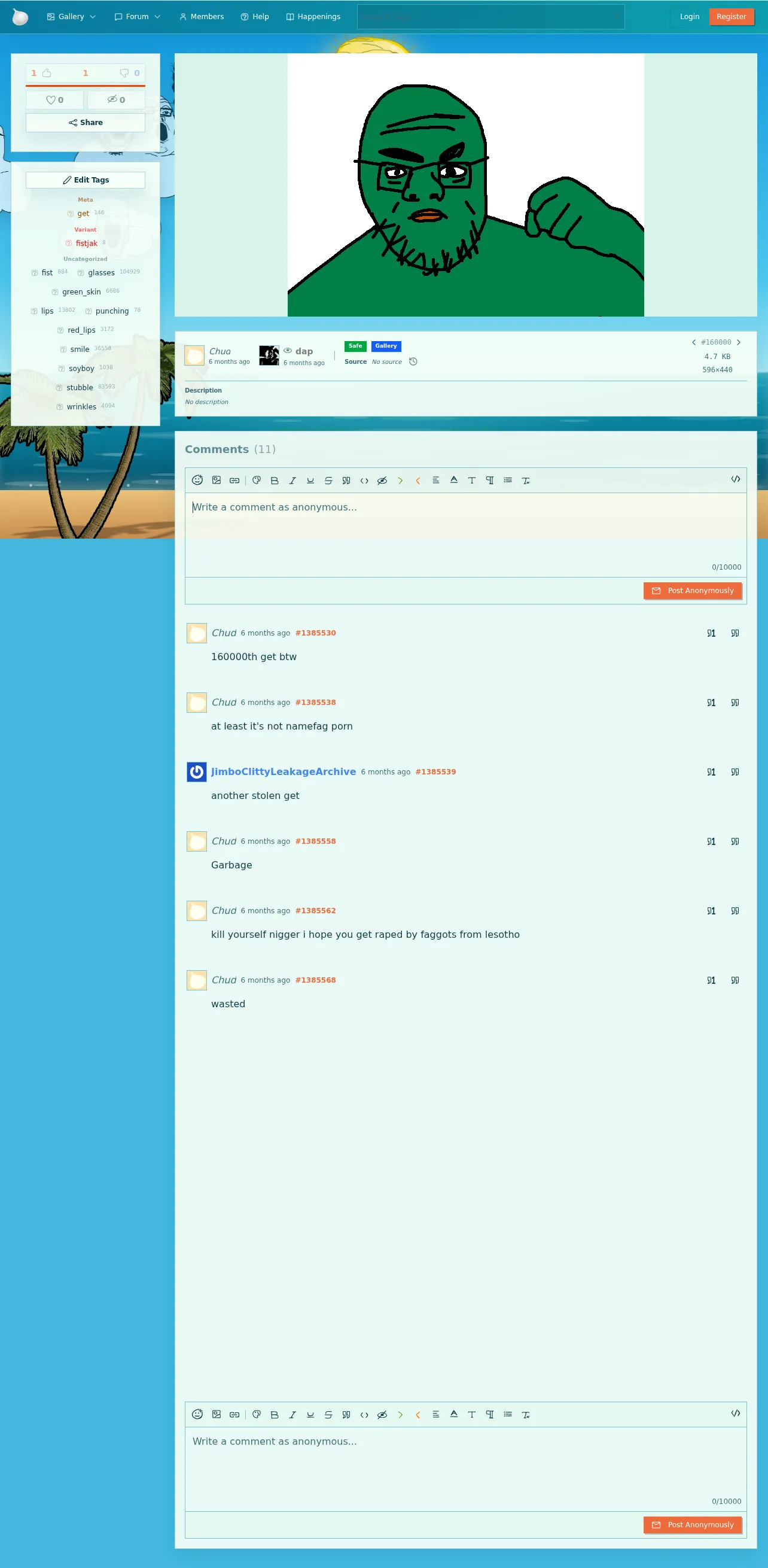Toggle underline in the upper comment editor
Image resolution: width=768 pixels, height=1568 pixels.
click(310, 480)
